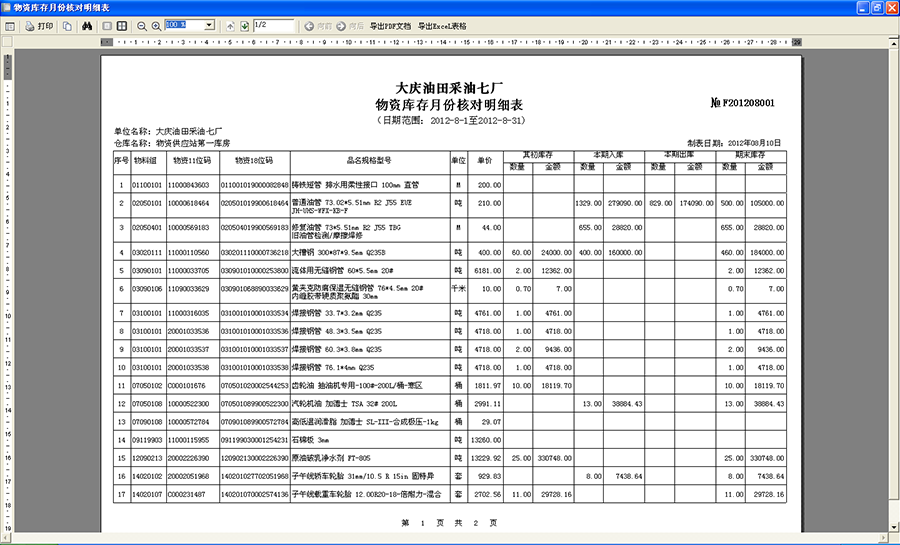Viewport: 900px width, 545px height.
Task: Click the page number field showing 1/2
Action: click(273, 26)
